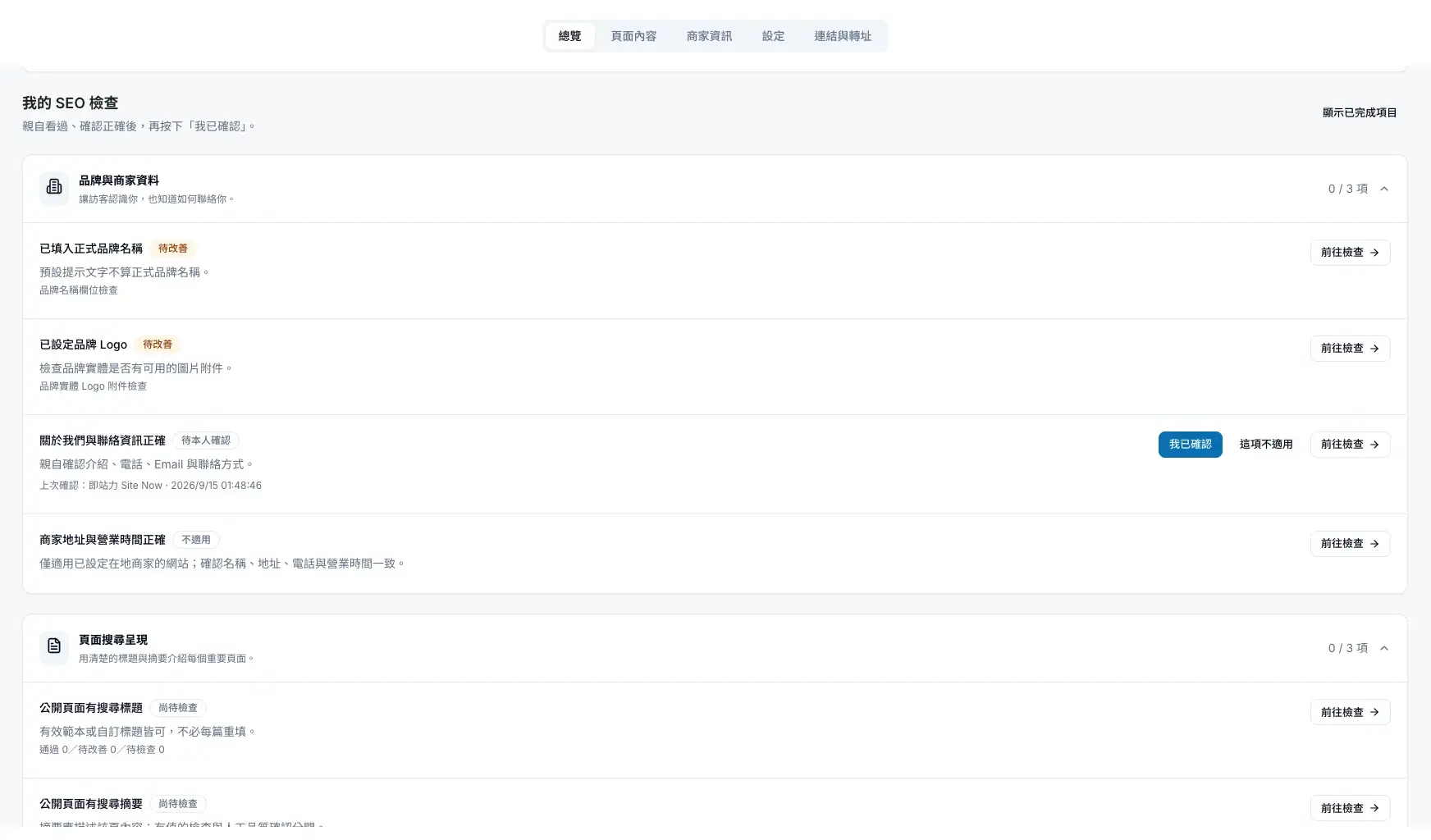
Task: Click the 尚待檢查 badge beside 公開頁面有搜尋摘要
Action: pos(178,804)
